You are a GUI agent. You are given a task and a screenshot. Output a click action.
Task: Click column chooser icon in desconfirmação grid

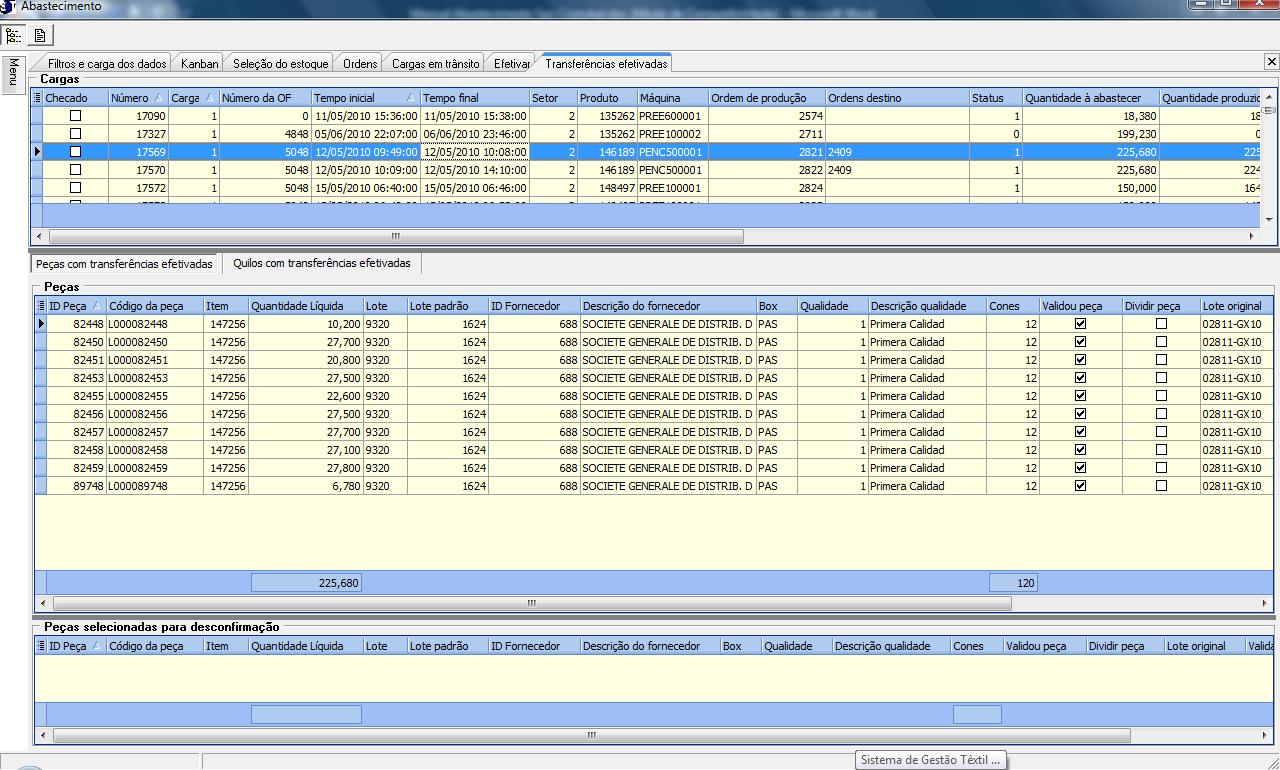[41, 646]
